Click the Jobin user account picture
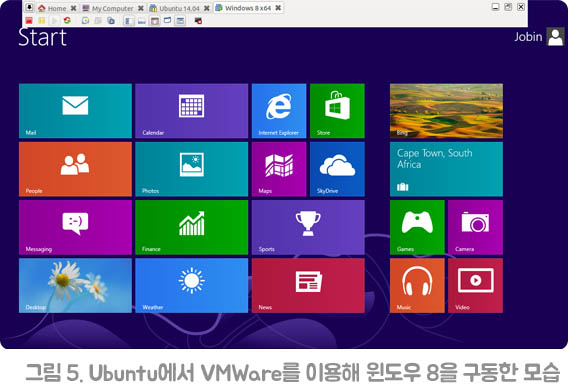 (x=555, y=37)
